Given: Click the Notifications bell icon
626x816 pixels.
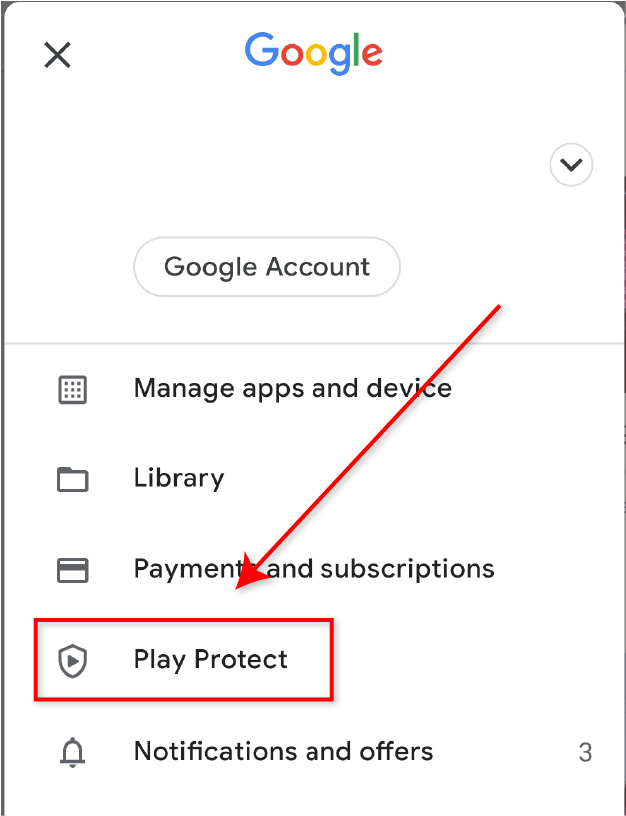Looking at the screenshot, I should click(x=72, y=752).
